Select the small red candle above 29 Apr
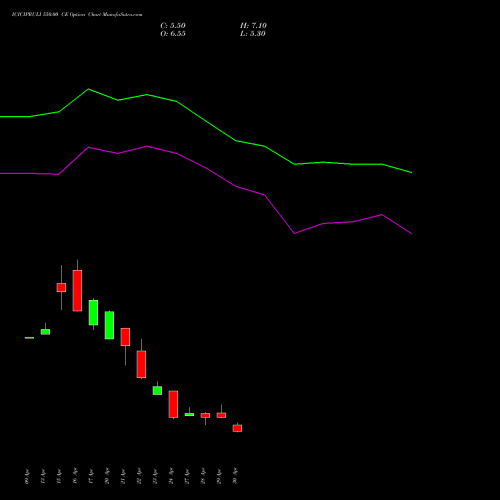Viewport: 500px width, 500px height. (221, 415)
